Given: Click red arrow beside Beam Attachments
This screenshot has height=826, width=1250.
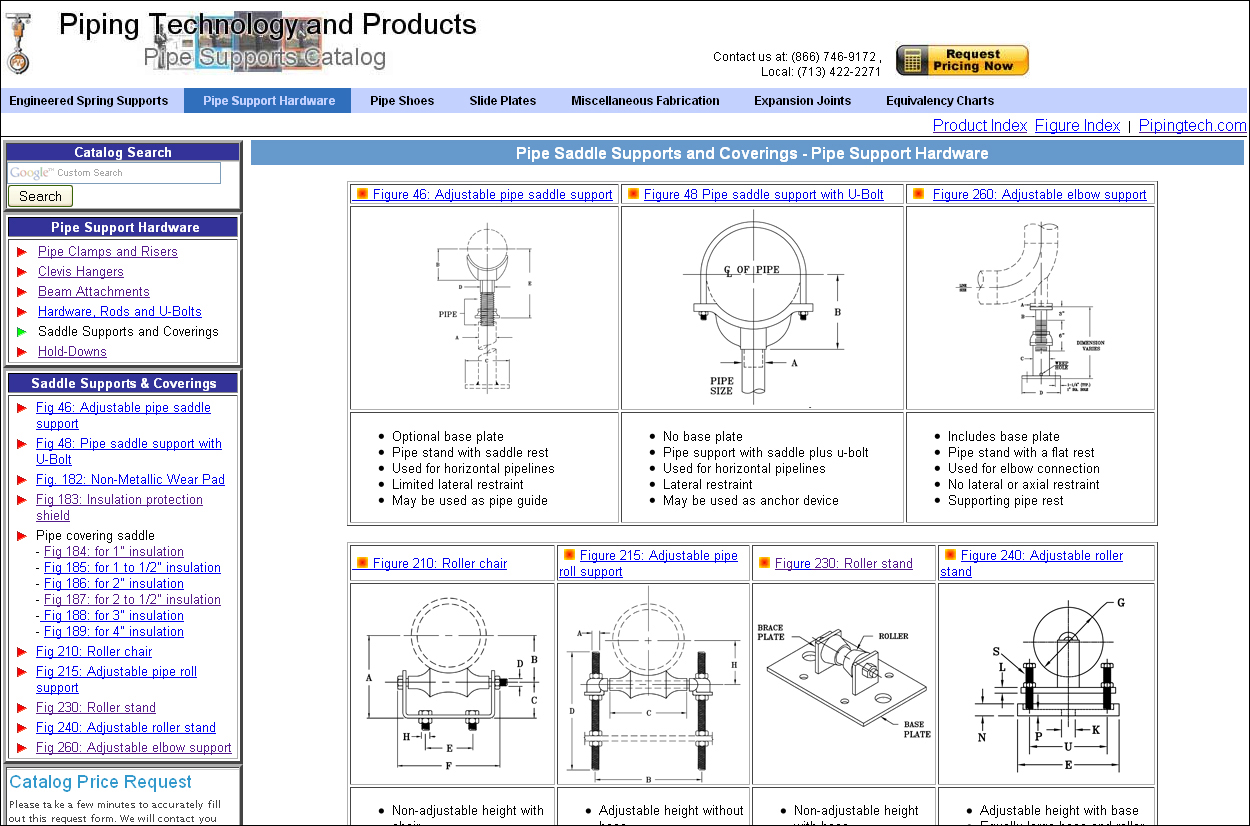Looking at the screenshot, I should pyautogui.click(x=22, y=292).
